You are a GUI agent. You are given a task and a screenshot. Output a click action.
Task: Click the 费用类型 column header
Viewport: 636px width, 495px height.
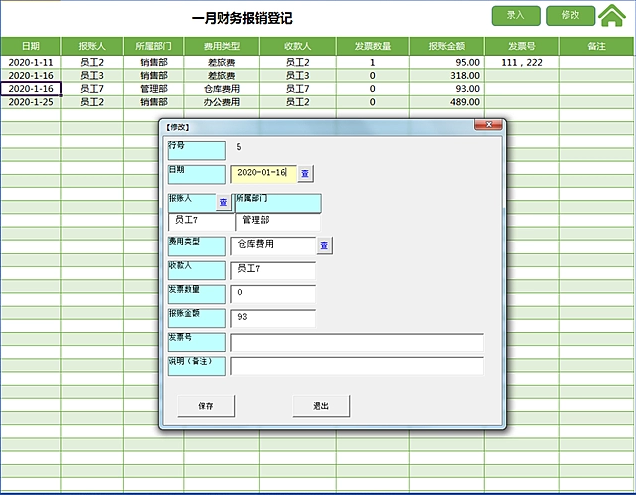click(222, 46)
